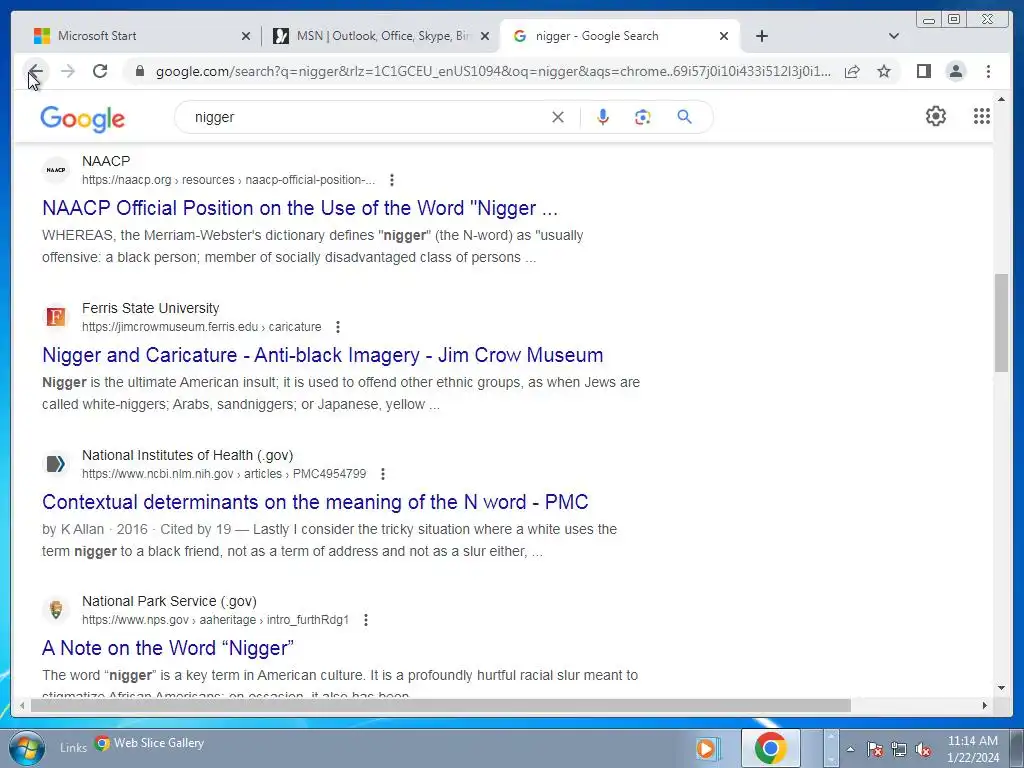The width and height of the screenshot is (1024, 768).
Task: Minimize the Chrome window
Action: [x=929, y=20]
